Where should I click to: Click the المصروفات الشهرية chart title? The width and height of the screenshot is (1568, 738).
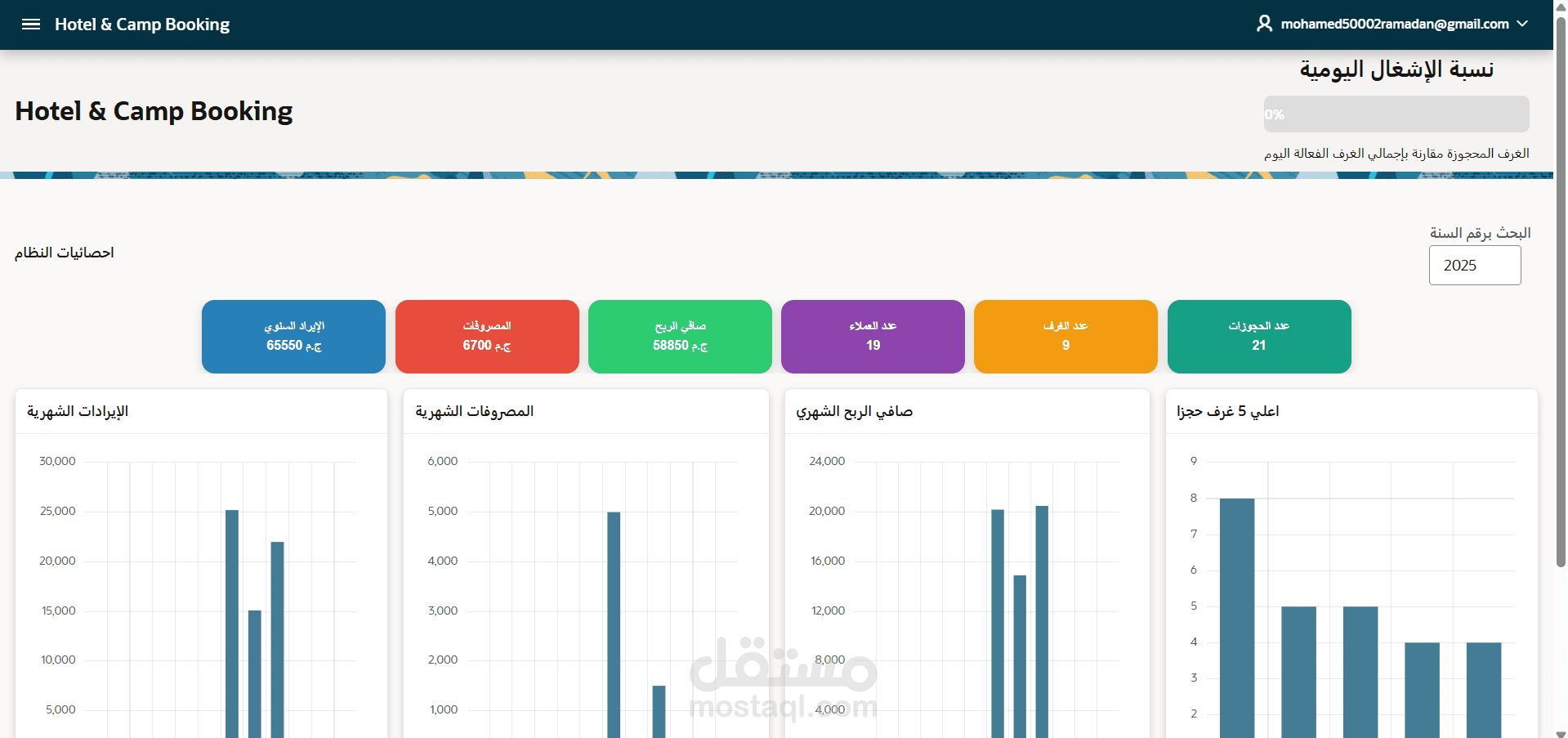(x=474, y=411)
